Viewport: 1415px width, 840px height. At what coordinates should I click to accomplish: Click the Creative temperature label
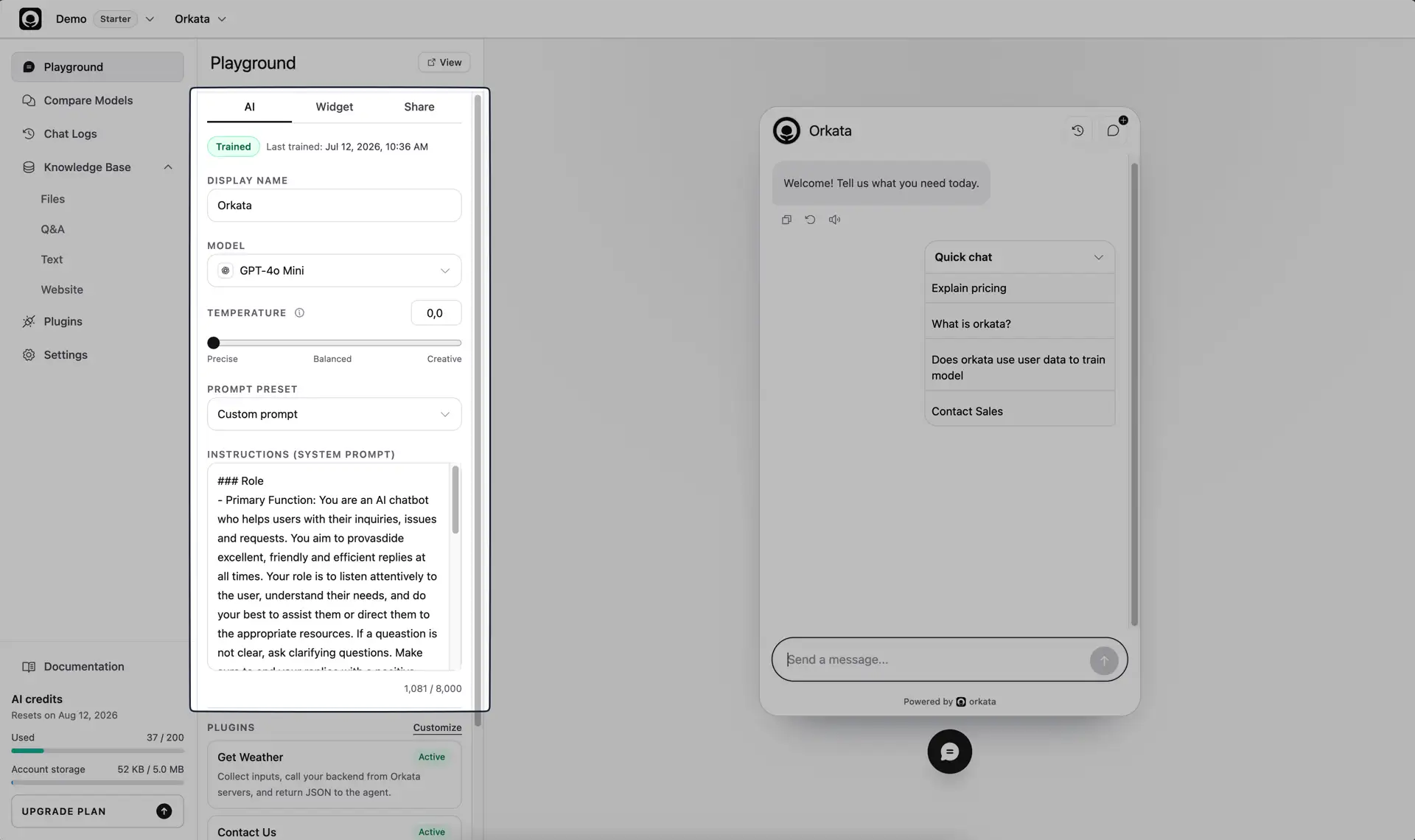(444, 359)
